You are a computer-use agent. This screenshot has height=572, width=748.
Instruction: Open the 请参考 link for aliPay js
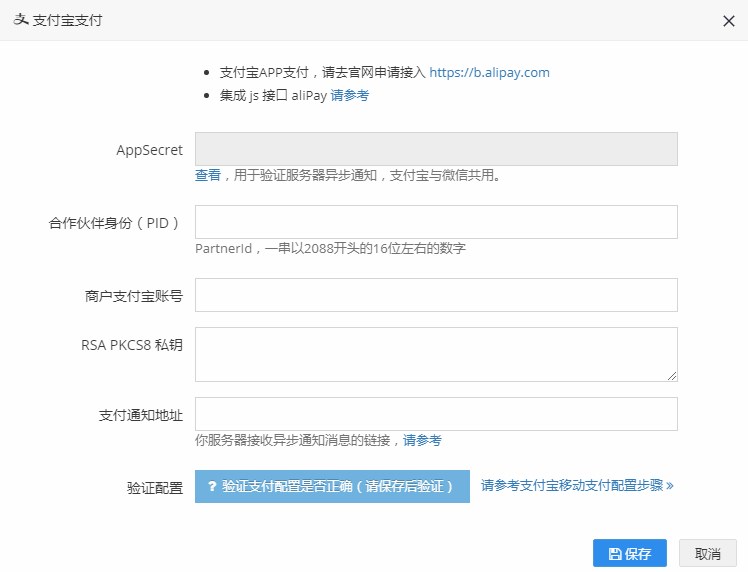pyautogui.click(x=349, y=95)
